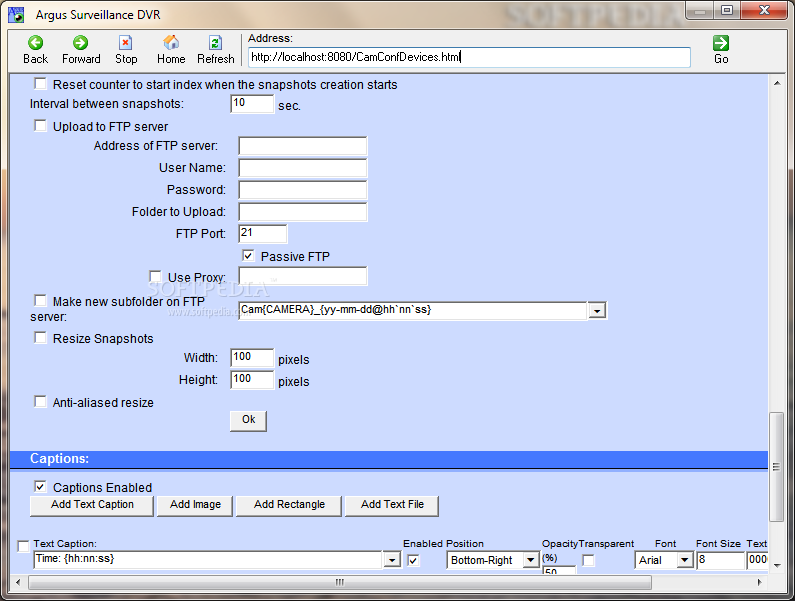Close the Argus Surveillance DVR window
This screenshot has width=795, height=601.
(764, 11)
